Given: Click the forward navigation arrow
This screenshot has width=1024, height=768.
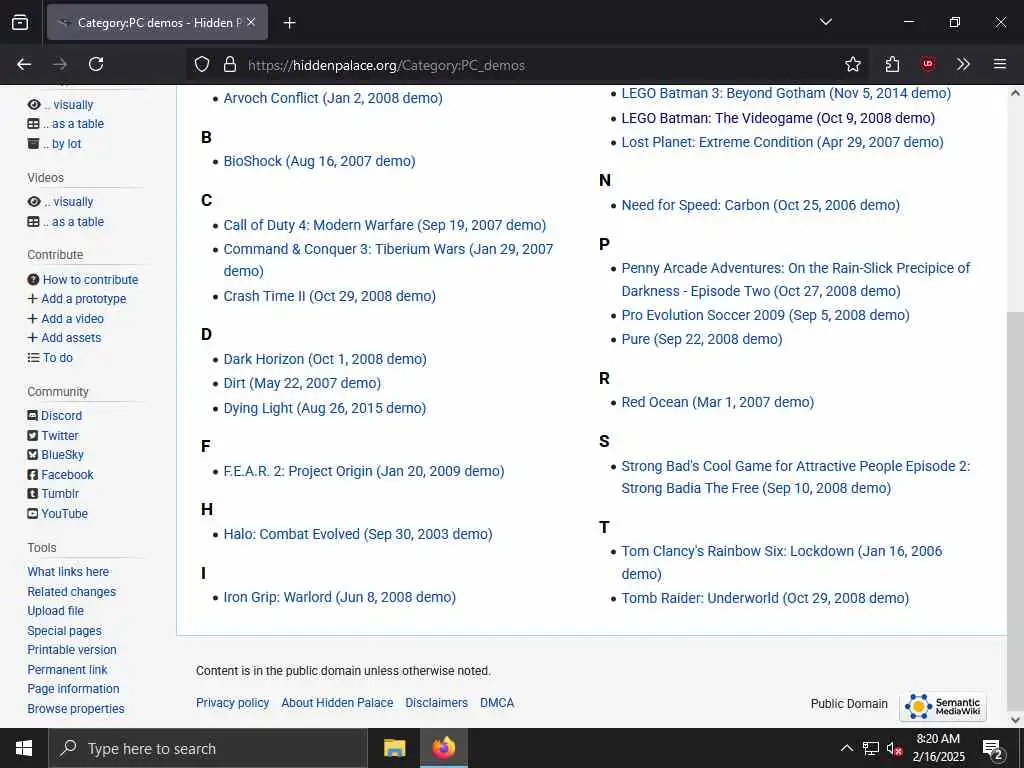Looking at the screenshot, I should pyautogui.click(x=60, y=64).
